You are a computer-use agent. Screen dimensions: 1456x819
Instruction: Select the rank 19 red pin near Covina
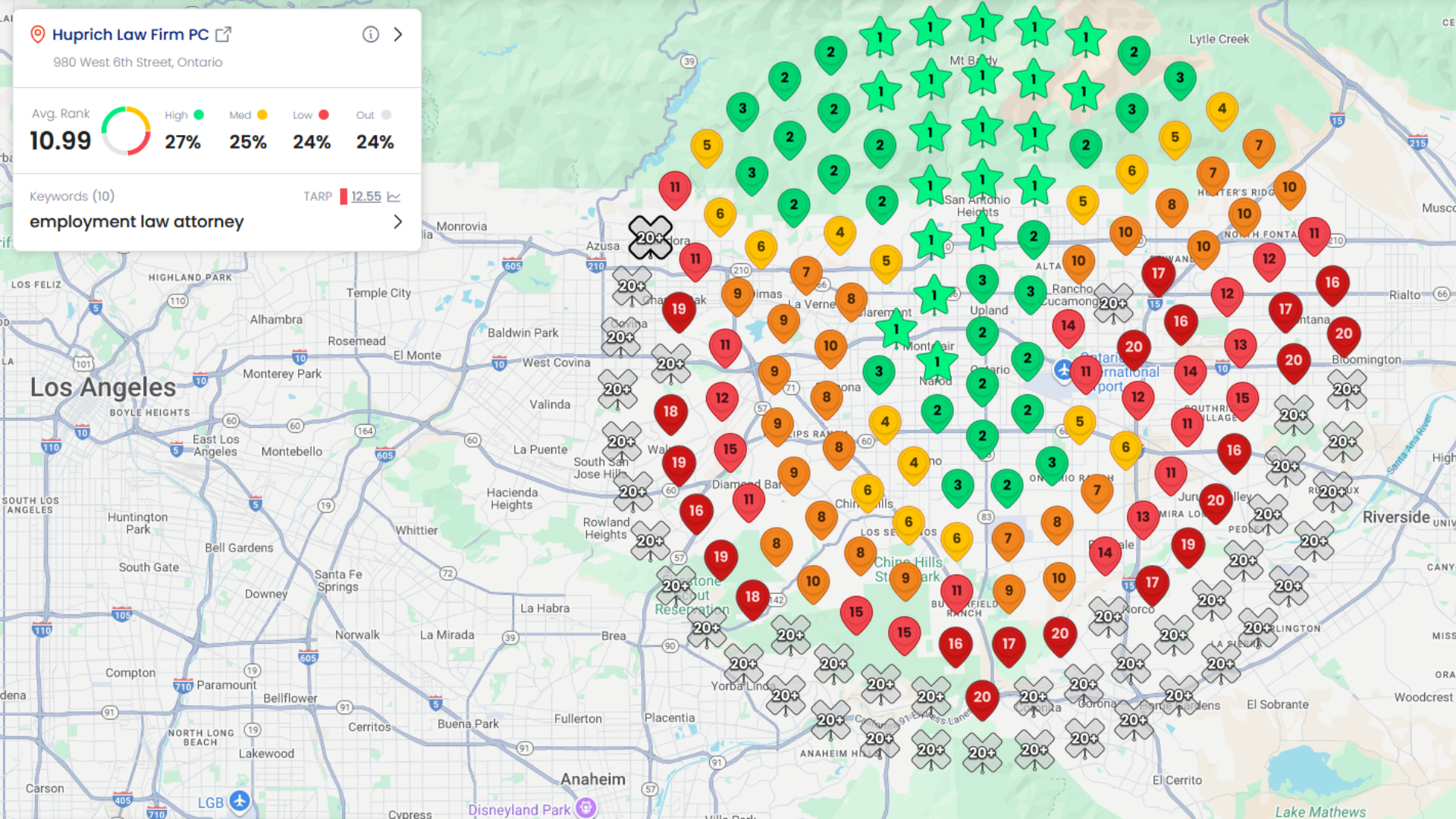point(679,309)
